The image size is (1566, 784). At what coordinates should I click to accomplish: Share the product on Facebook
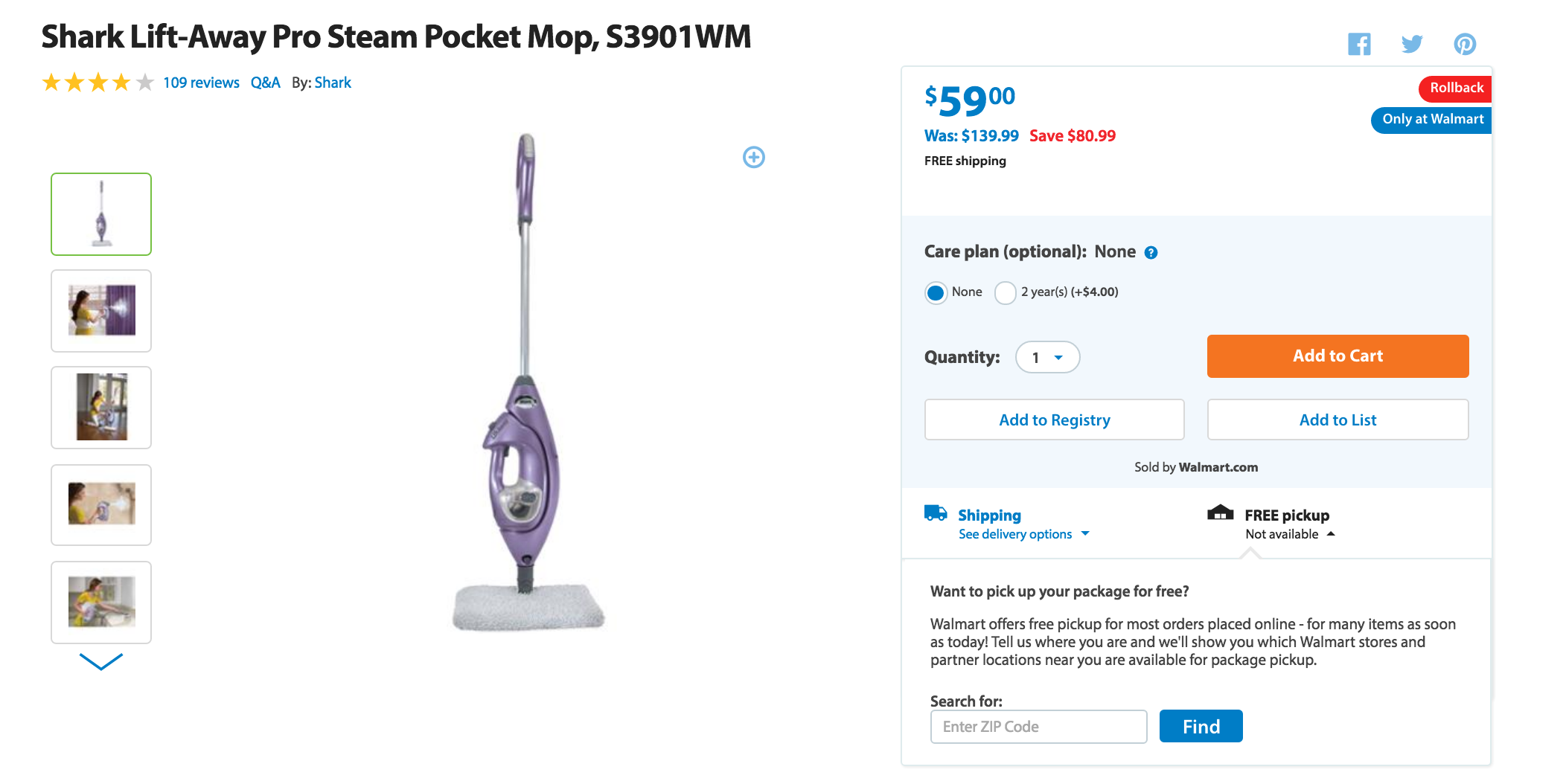click(1361, 44)
